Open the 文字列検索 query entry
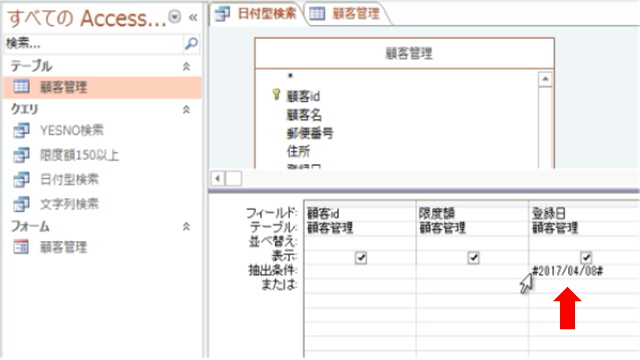The width and height of the screenshot is (640, 360). [69, 204]
